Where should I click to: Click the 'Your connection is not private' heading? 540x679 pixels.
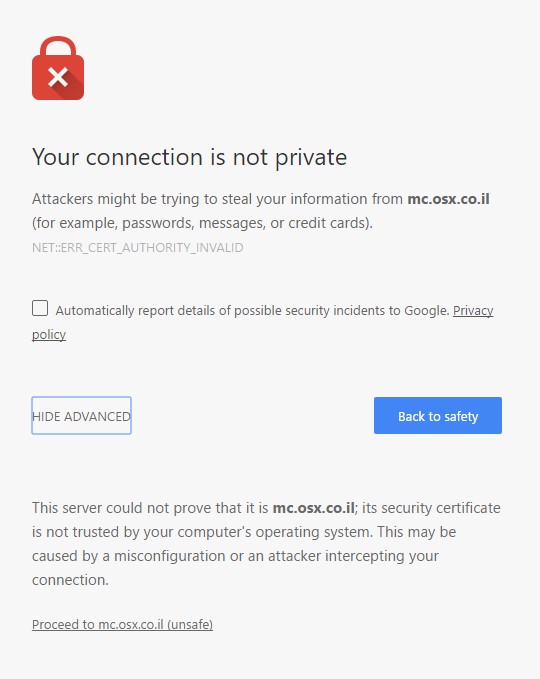click(190, 157)
